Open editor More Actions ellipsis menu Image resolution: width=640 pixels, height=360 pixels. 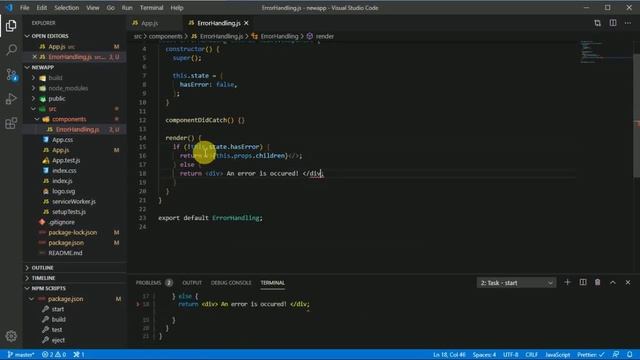click(x=628, y=23)
